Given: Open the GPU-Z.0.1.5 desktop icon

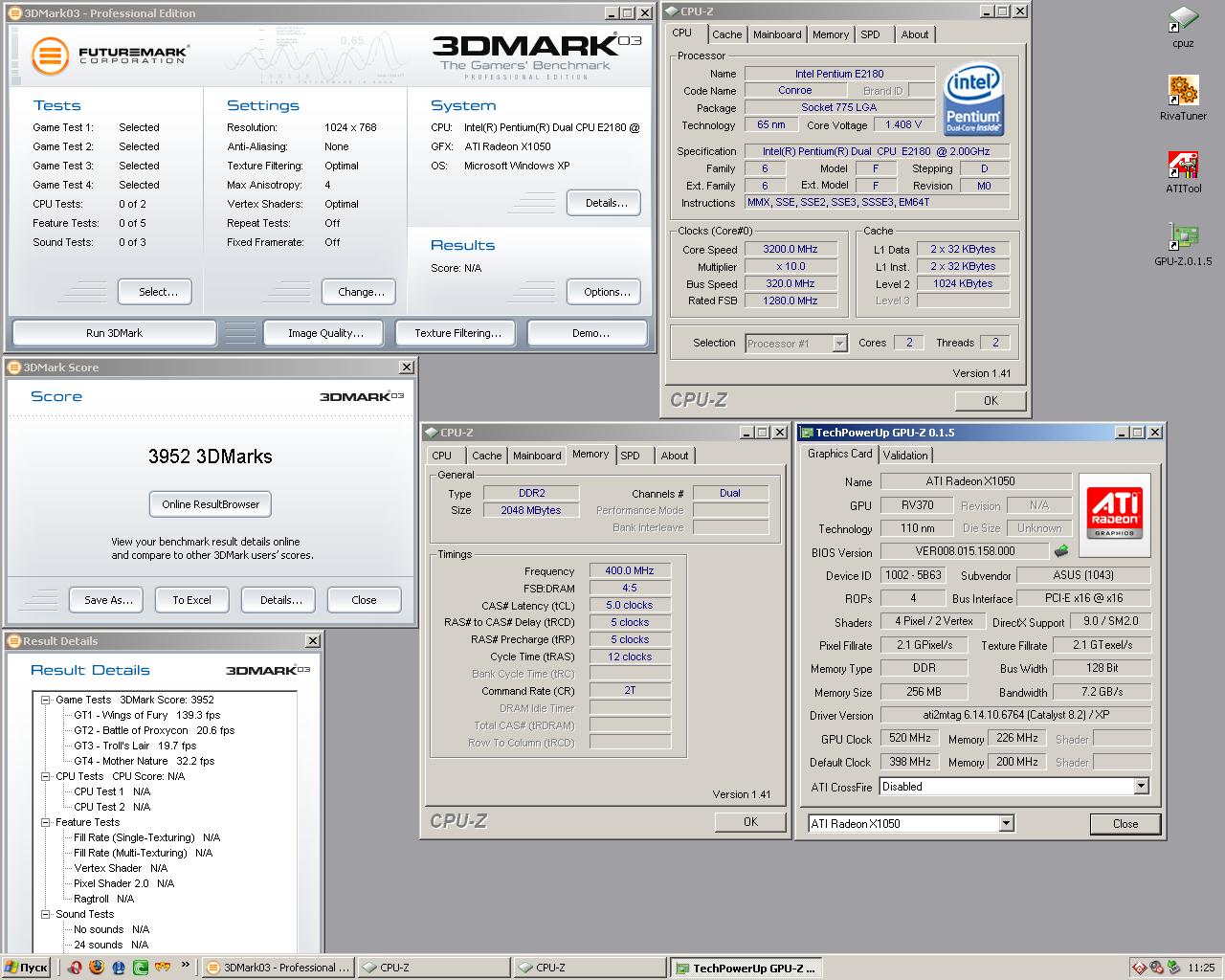Looking at the screenshot, I should click(1183, 237).
